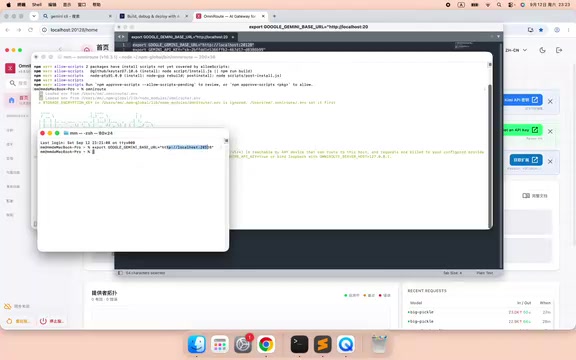Screen dimensions: 576x360
Task: Open the install app icon in address bar
Action: 530,30
